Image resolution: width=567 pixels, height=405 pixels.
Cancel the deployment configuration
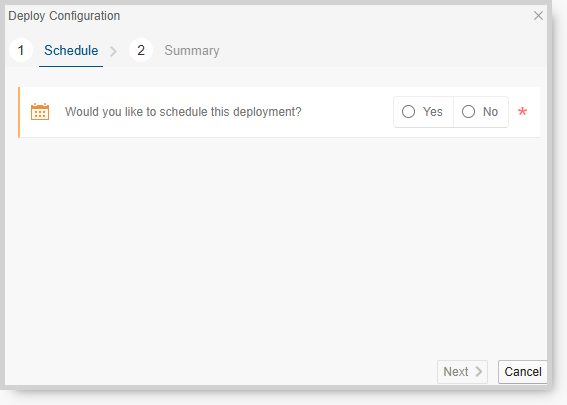point(523,372)
